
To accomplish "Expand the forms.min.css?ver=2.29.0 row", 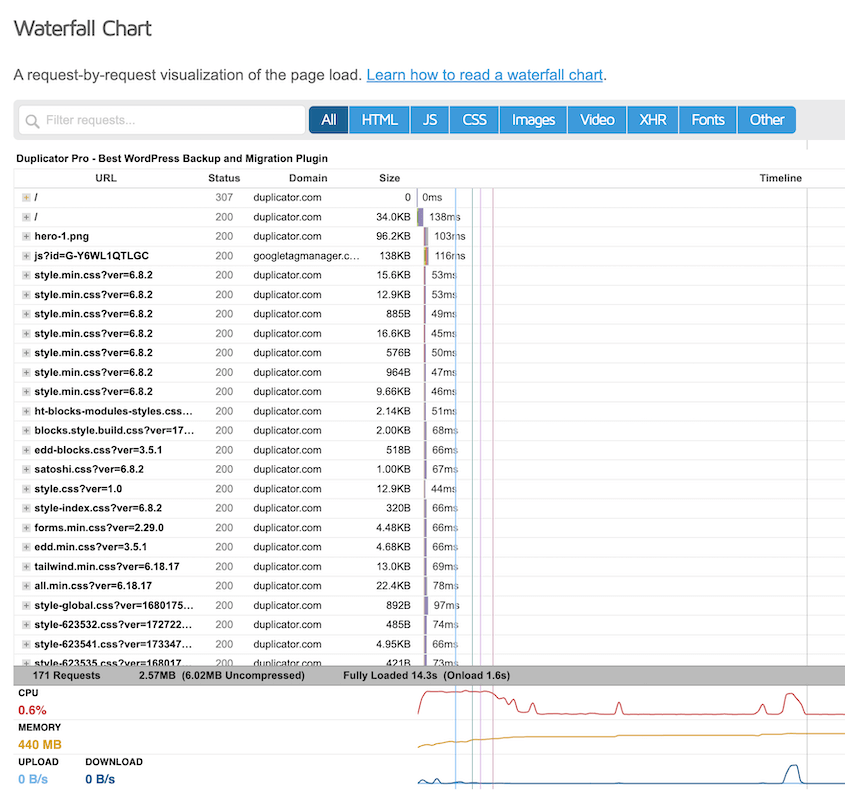I will [x=26, y=528].
